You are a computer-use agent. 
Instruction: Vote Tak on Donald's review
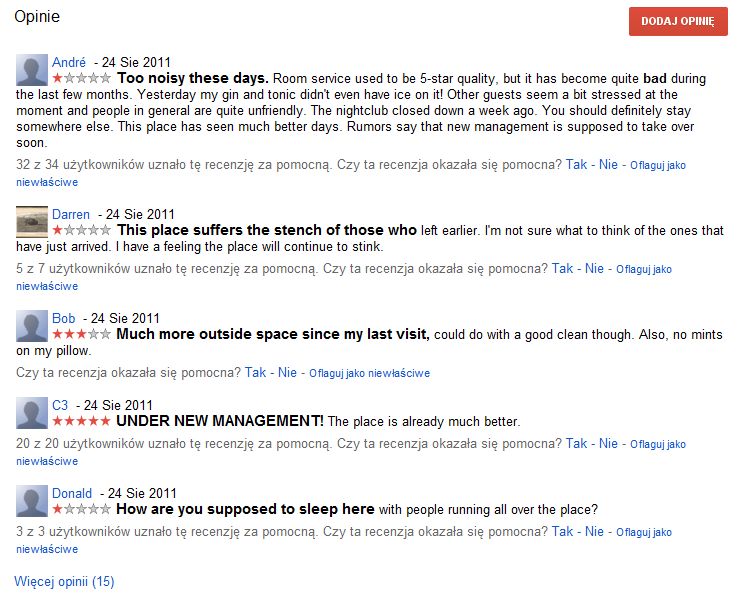(x=562, y=531)
